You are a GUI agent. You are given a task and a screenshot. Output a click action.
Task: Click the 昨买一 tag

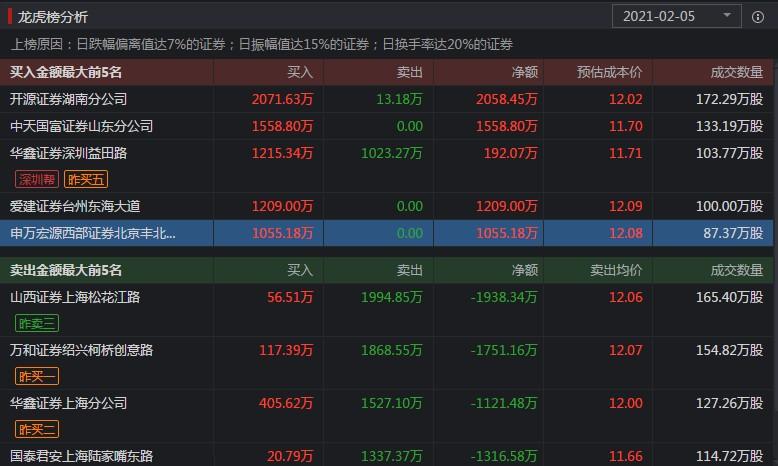click(37, 376)
